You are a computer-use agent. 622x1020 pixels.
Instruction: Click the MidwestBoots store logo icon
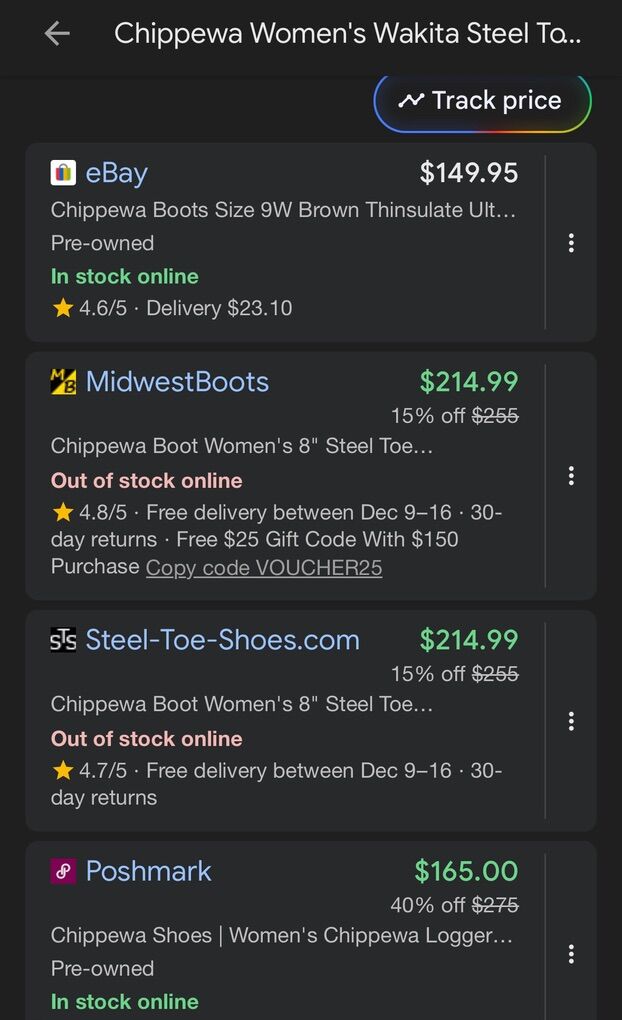(63, 382)
